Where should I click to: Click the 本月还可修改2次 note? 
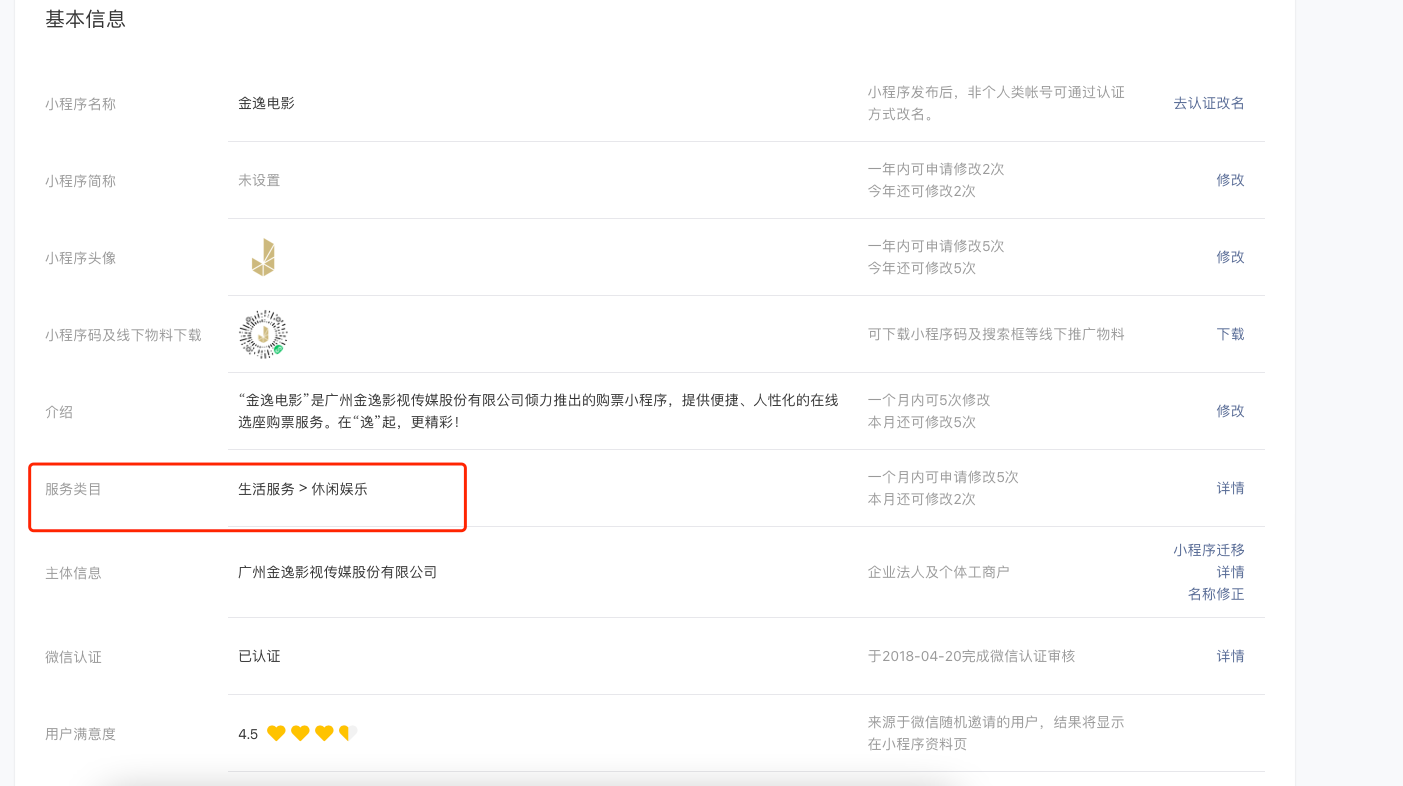(x=922, y=499)
